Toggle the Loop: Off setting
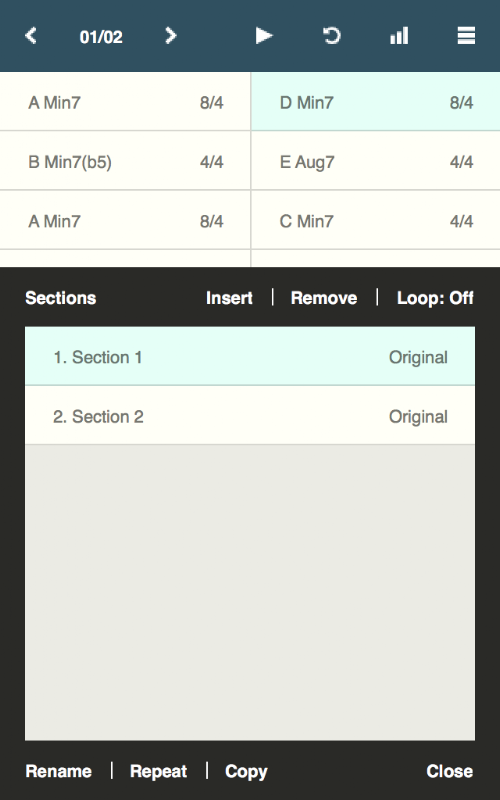The image size is (500, 800). click(435, 298)
